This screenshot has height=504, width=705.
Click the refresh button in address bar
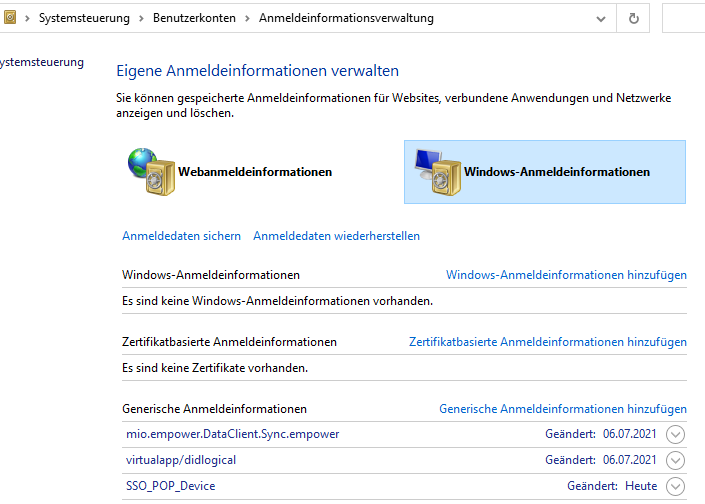tap(633, 18)
